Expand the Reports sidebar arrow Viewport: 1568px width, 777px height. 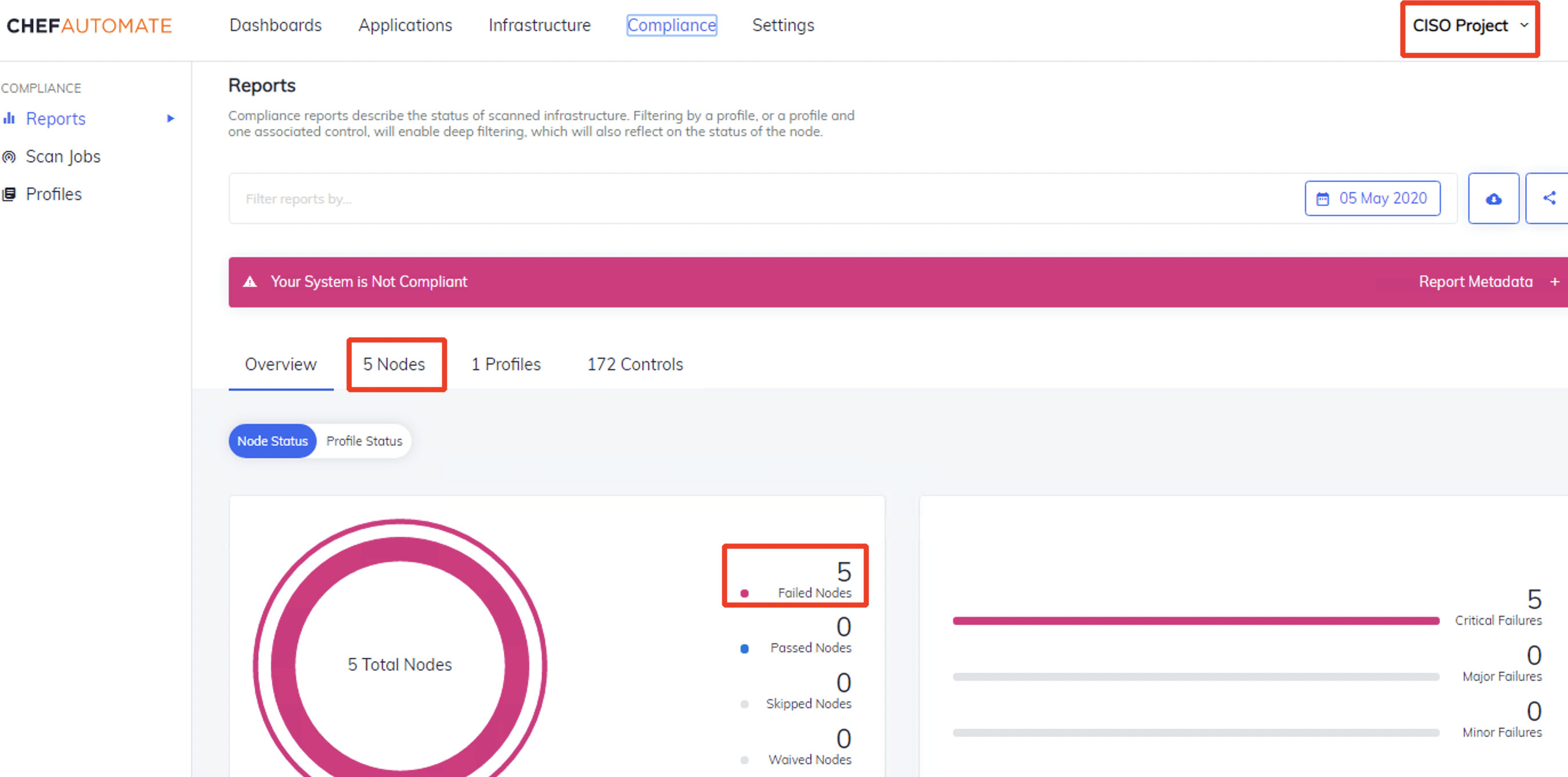click(x=170, y=119)
